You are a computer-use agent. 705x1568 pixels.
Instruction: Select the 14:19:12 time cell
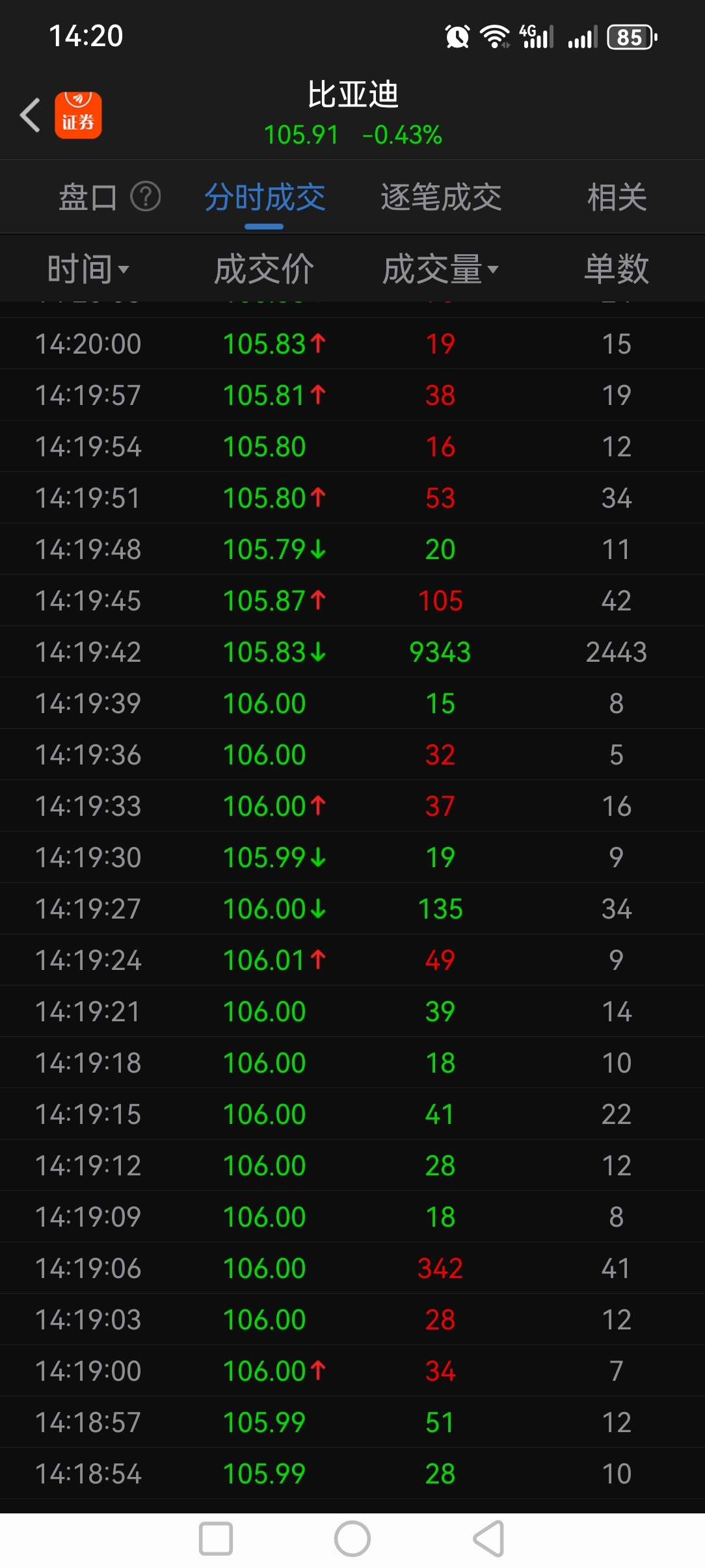(88, 1166)
